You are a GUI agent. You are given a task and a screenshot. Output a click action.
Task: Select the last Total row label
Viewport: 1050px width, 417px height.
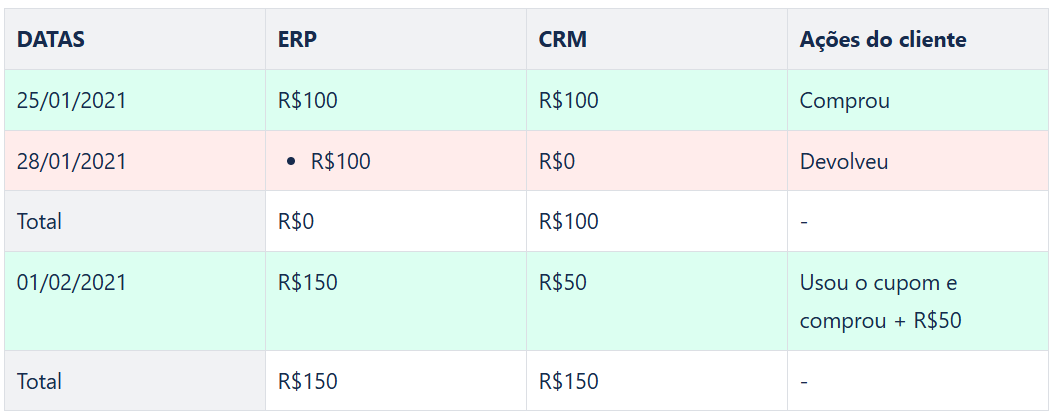pyautogui.click(x=135, y=381)
